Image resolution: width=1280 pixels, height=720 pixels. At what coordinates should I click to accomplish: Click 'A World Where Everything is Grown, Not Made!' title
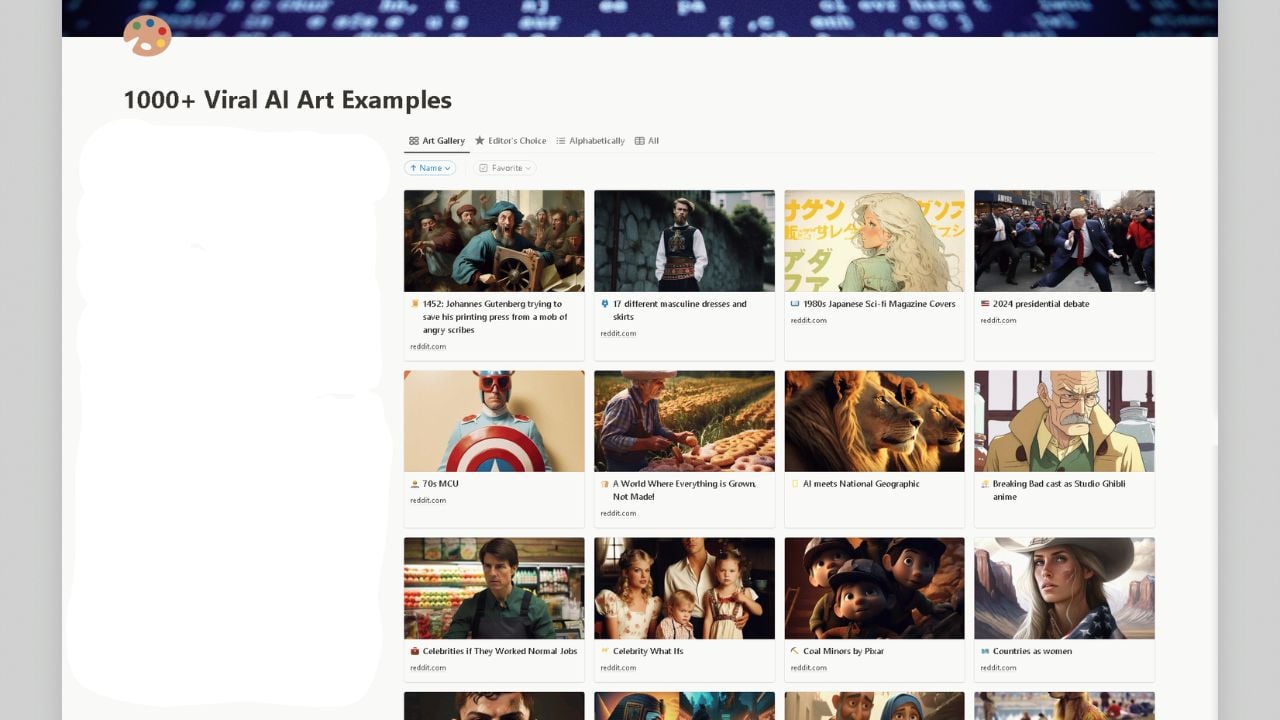point(684,490)
